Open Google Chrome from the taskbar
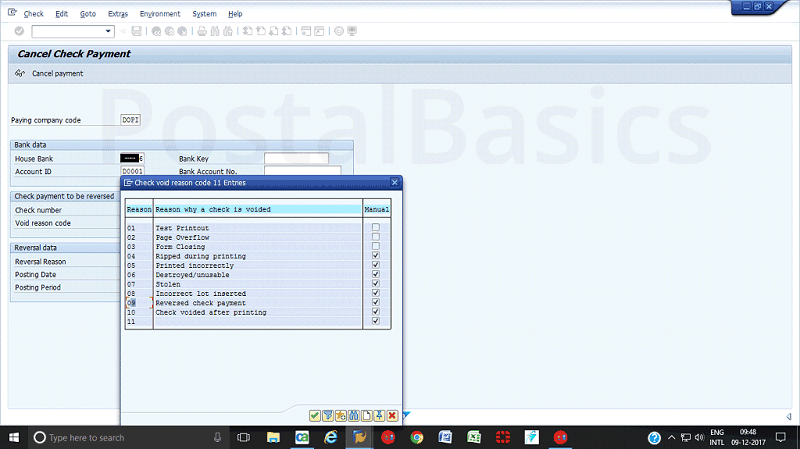 coord(417,437)
